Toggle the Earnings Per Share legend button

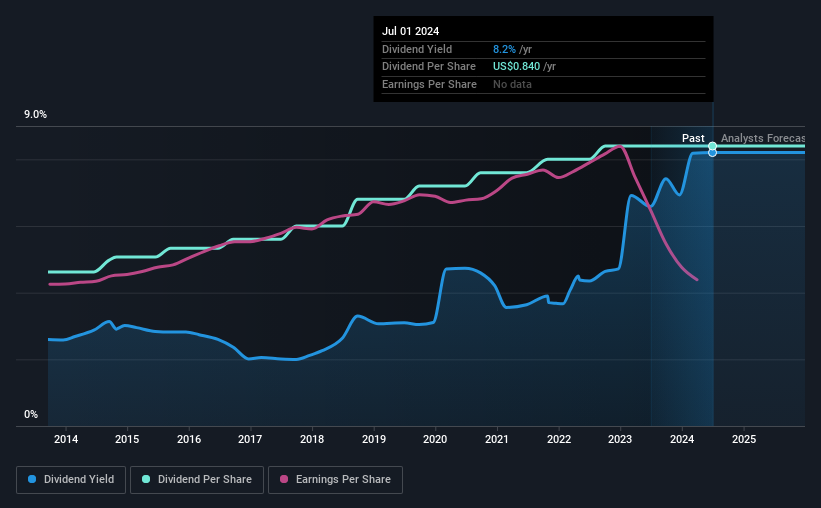click(335, 480)
